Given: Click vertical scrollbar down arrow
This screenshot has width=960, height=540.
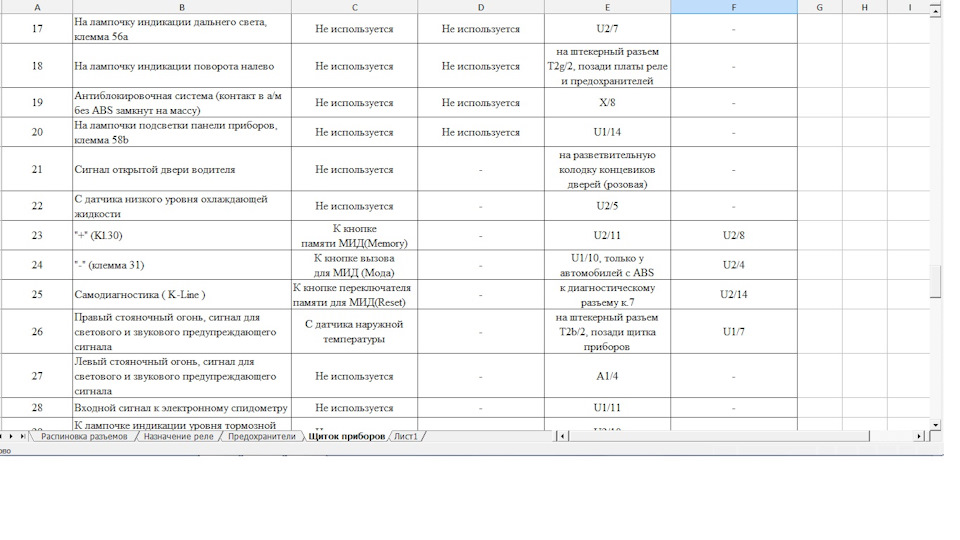Looking at the screenshot, I should click(935, 424).
